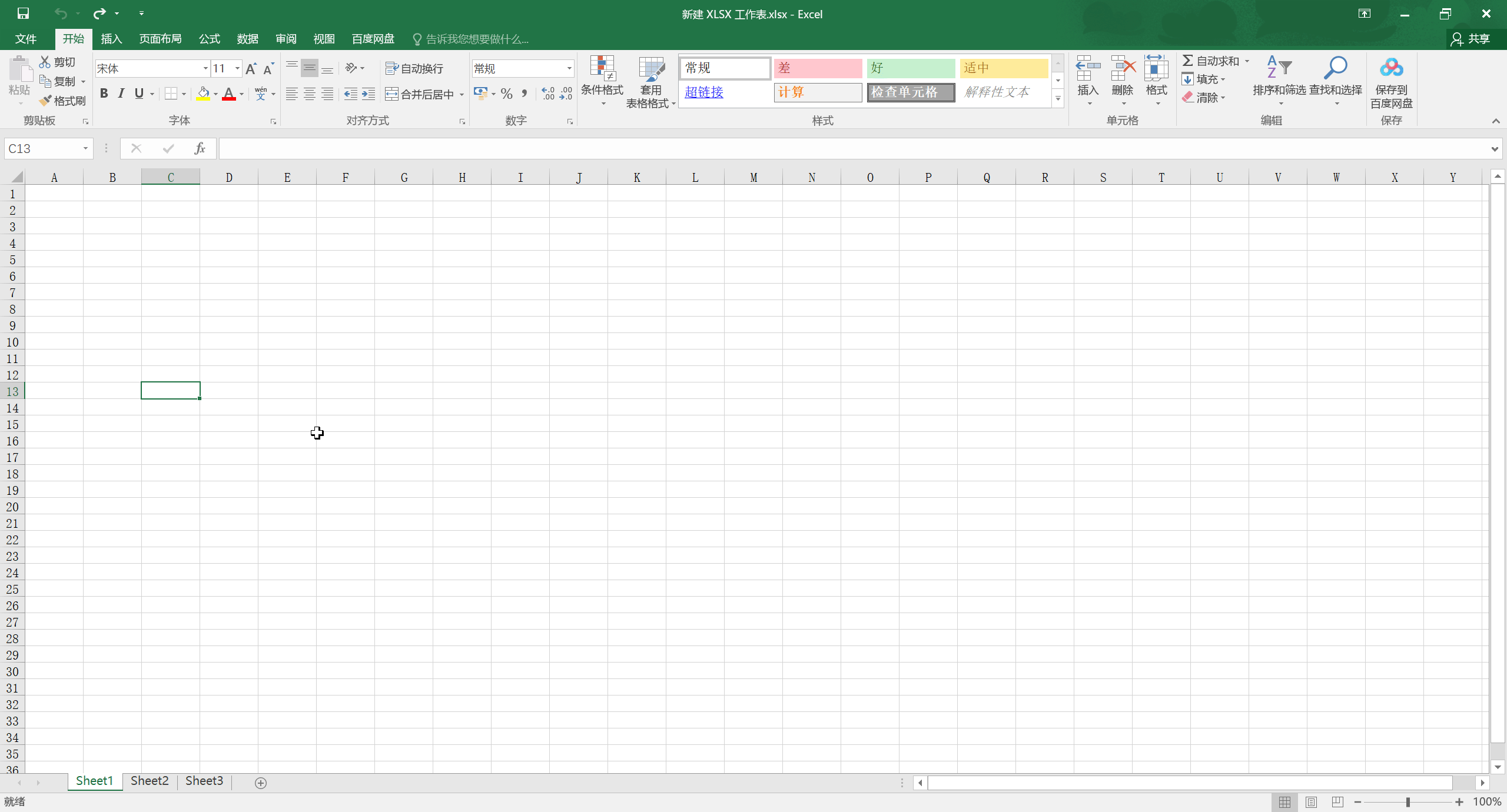Click the zoom slider handle

tap(1408, 802)
